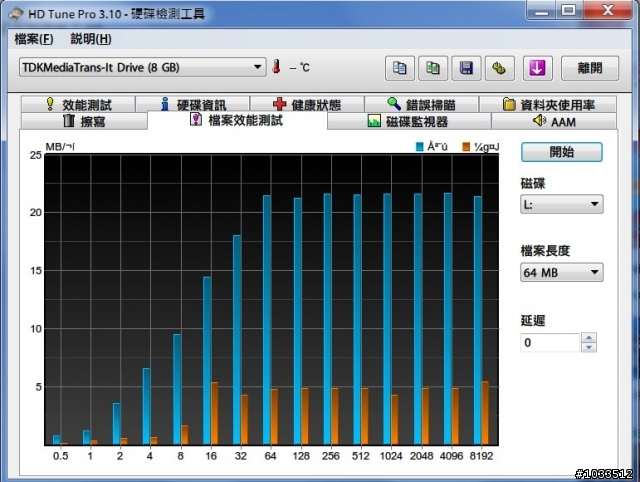The width and height of the screenshot is (640, 482).
Task: Expand the TDKMediaTrans-It Drive selector dropdown
Action: point(142,67)
